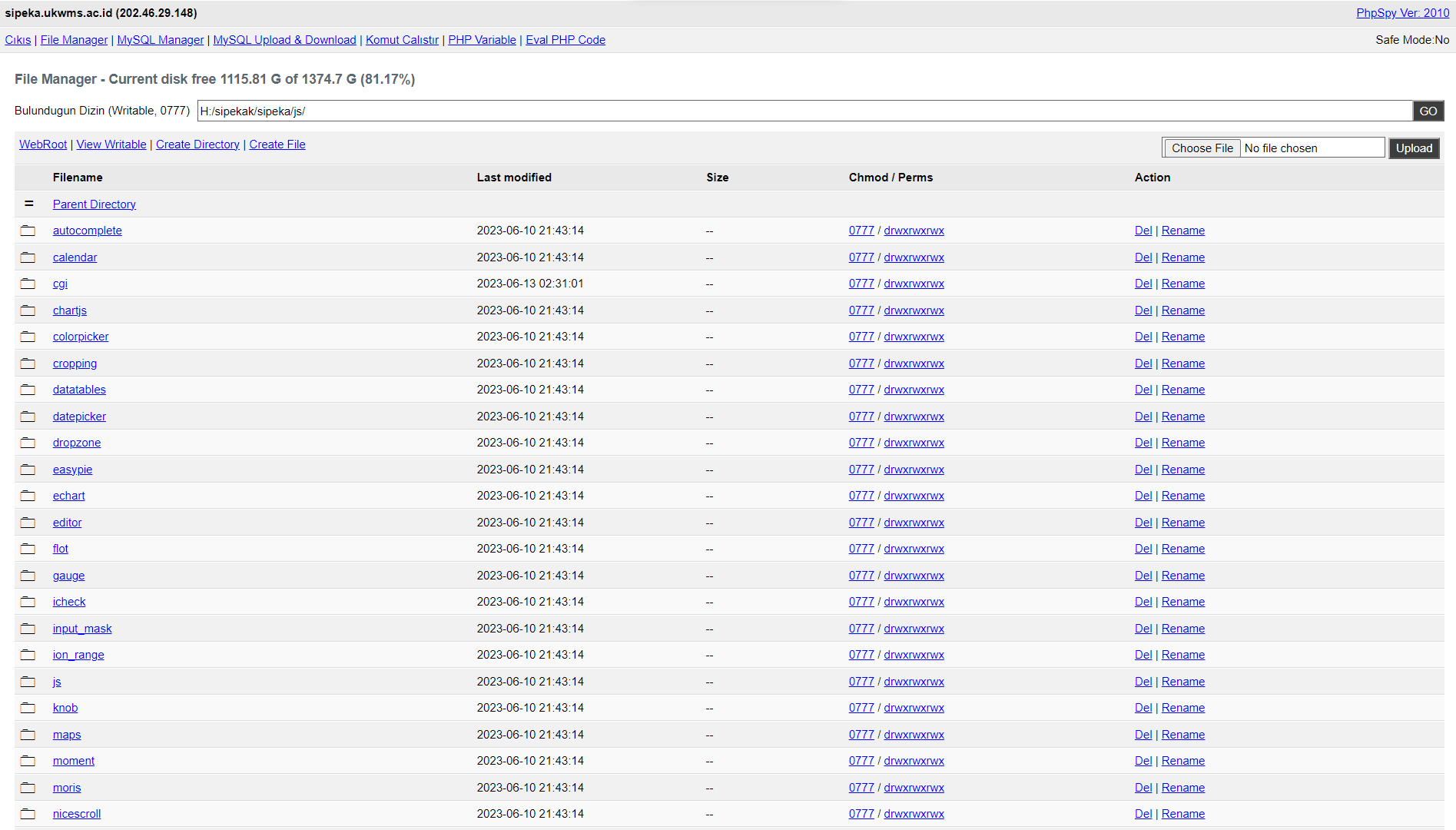
Task: Change 0777 chmod for chartjs
Action: 861,310
